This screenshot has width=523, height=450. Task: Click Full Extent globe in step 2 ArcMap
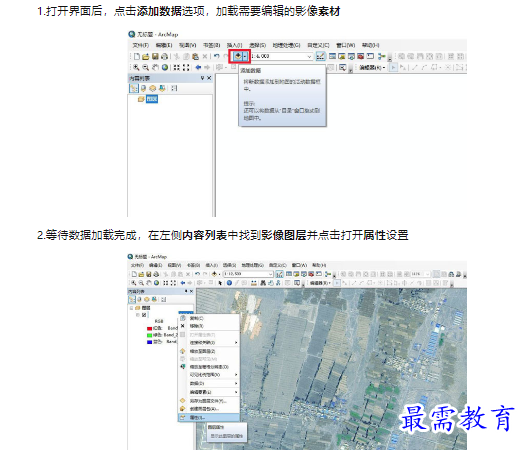click(x=156, y=283)
